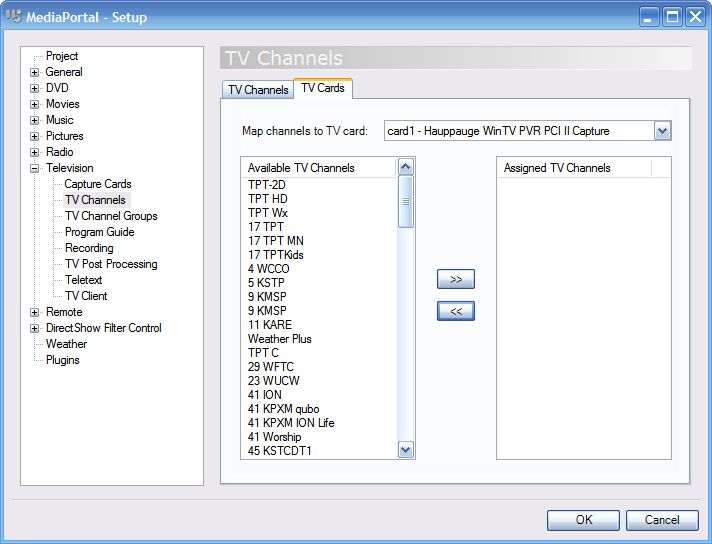Select 4 WCCO in available channels
712x544 pixels.
268,269
